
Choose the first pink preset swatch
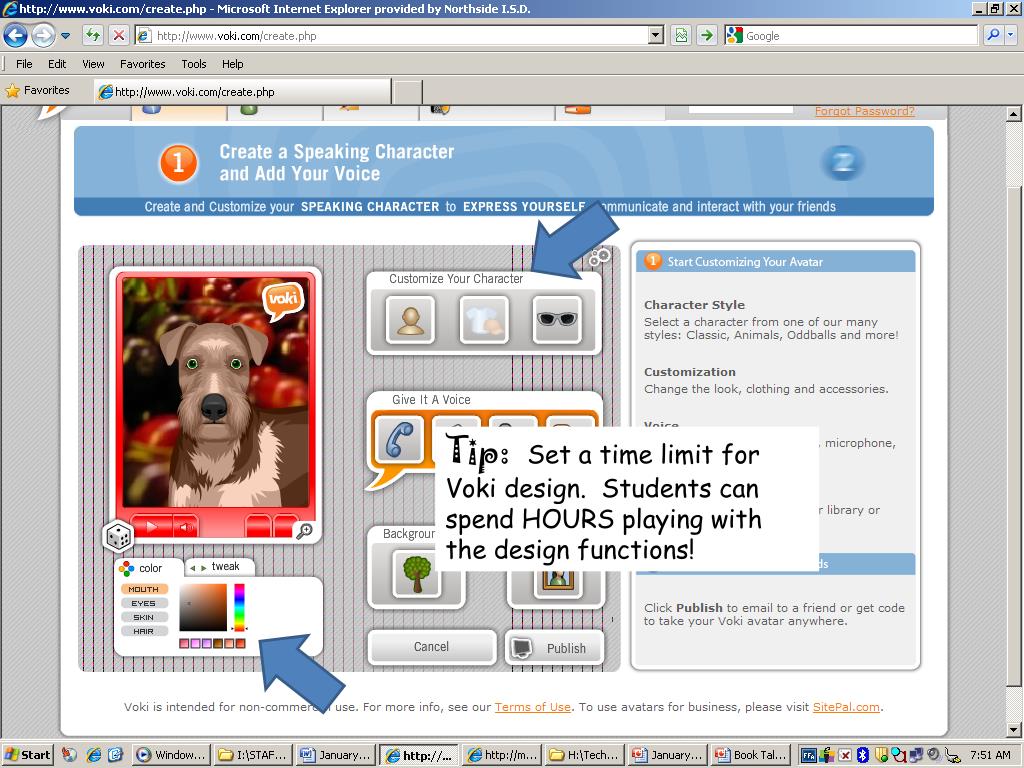coord(184,644)
